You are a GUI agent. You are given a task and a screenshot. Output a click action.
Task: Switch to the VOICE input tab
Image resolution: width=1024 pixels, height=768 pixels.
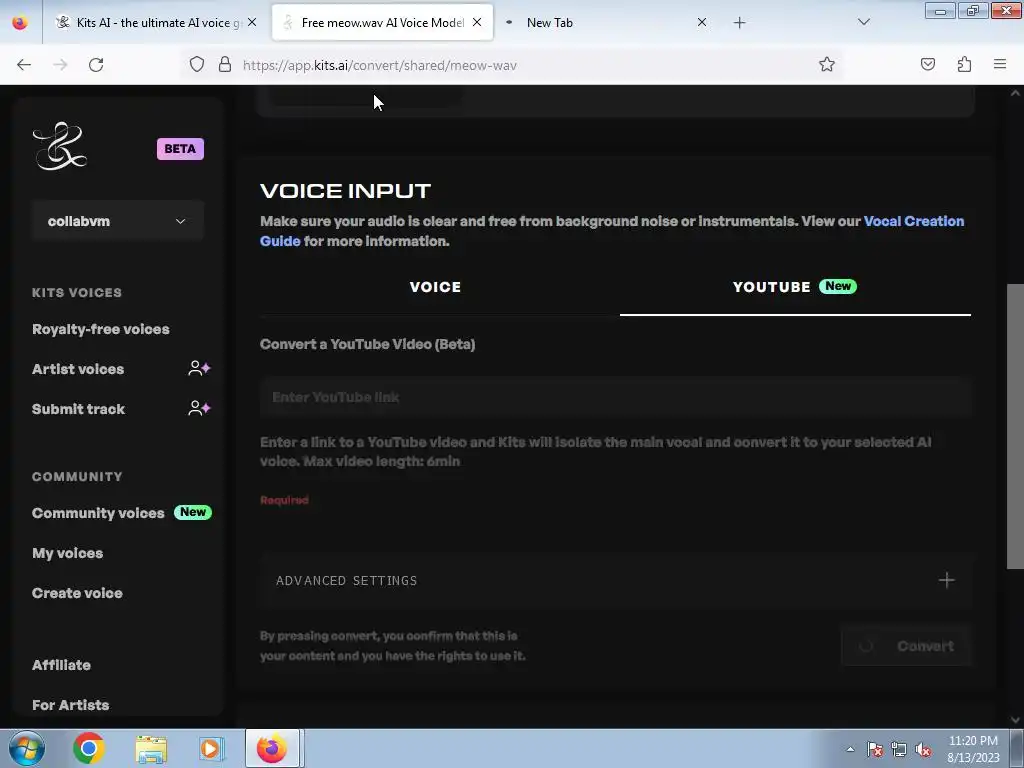click(x=436, y=287)
